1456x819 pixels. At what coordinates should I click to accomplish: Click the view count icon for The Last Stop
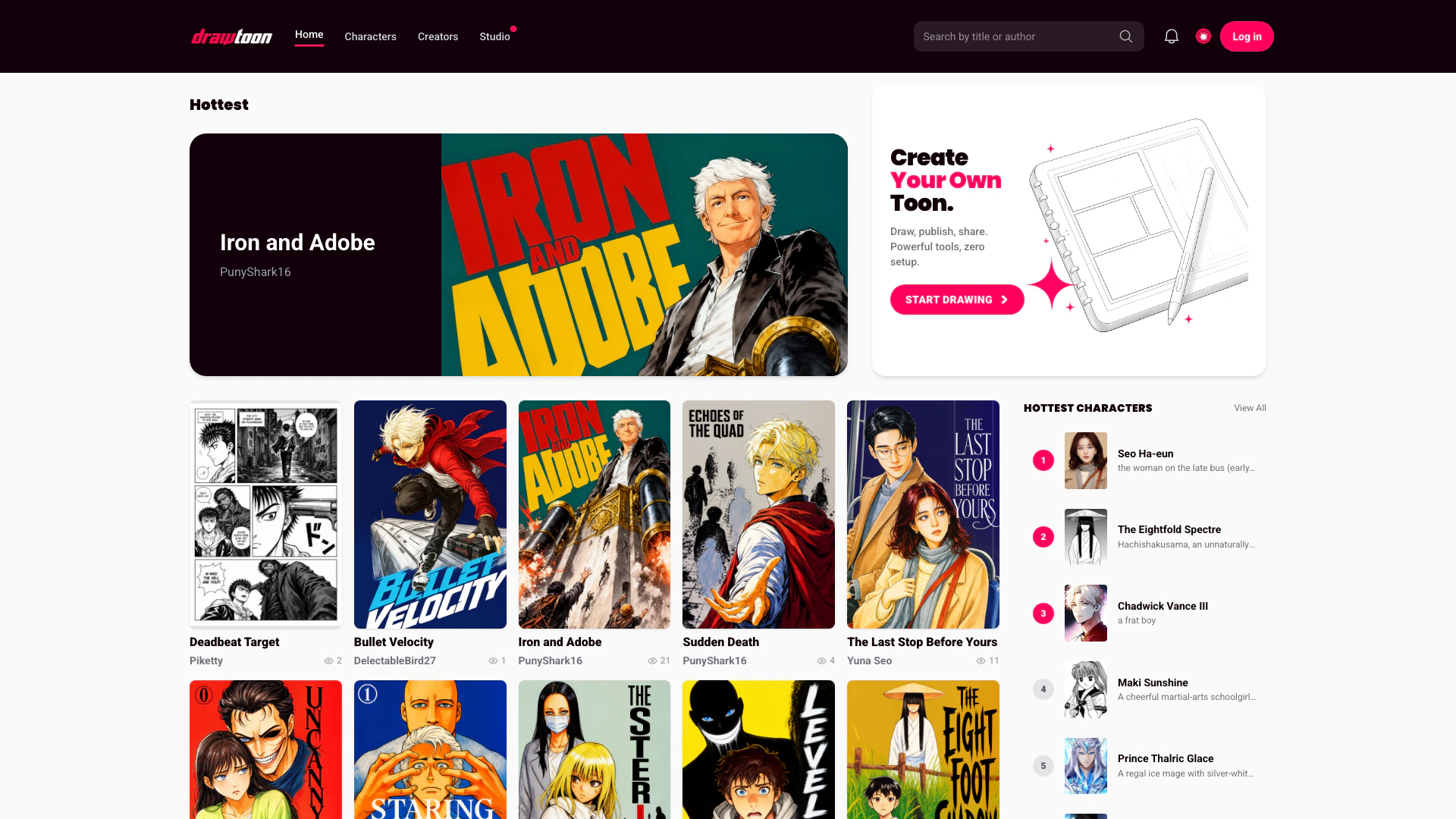tap(981, 661)
